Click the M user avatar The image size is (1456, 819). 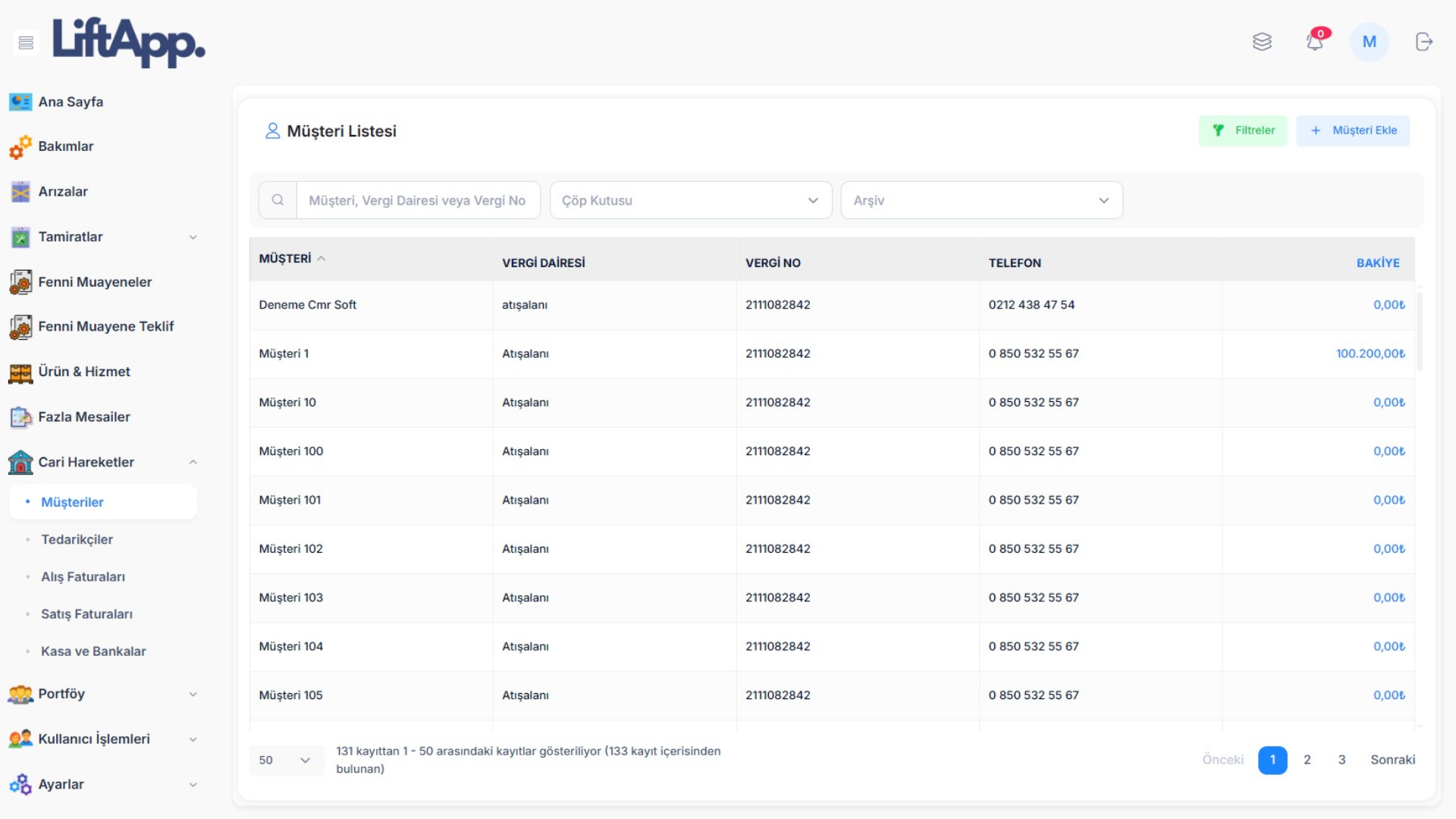tap(1369, 42)
